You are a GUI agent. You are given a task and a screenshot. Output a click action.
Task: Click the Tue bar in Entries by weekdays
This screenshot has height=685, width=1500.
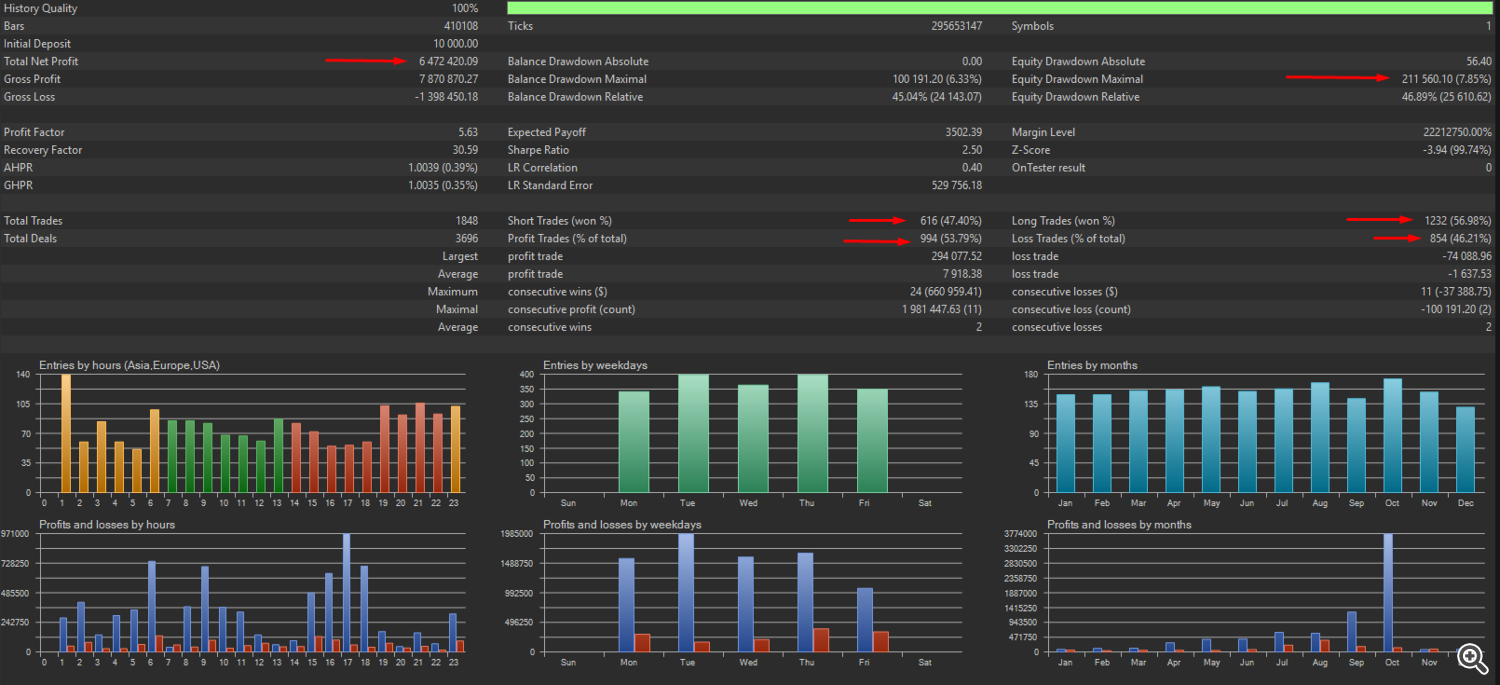coord(693,434)
